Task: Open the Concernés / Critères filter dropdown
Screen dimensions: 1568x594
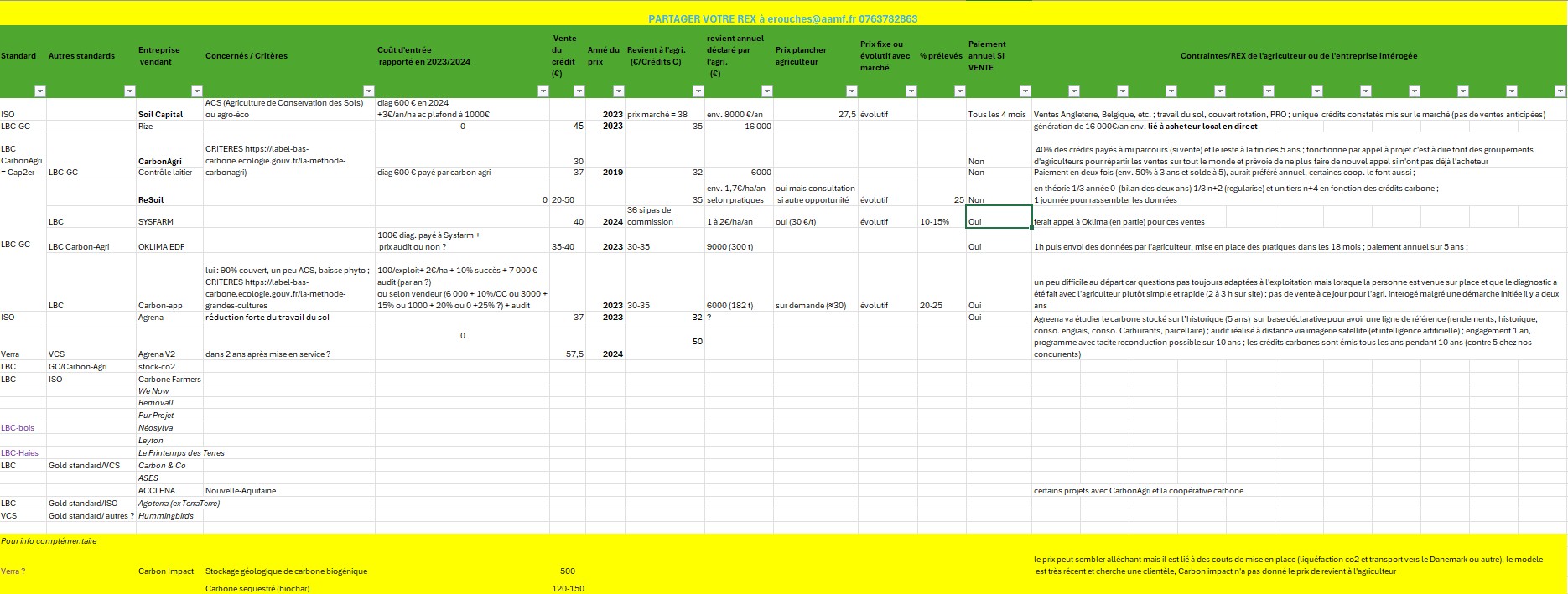Action: tap(368, 91)
